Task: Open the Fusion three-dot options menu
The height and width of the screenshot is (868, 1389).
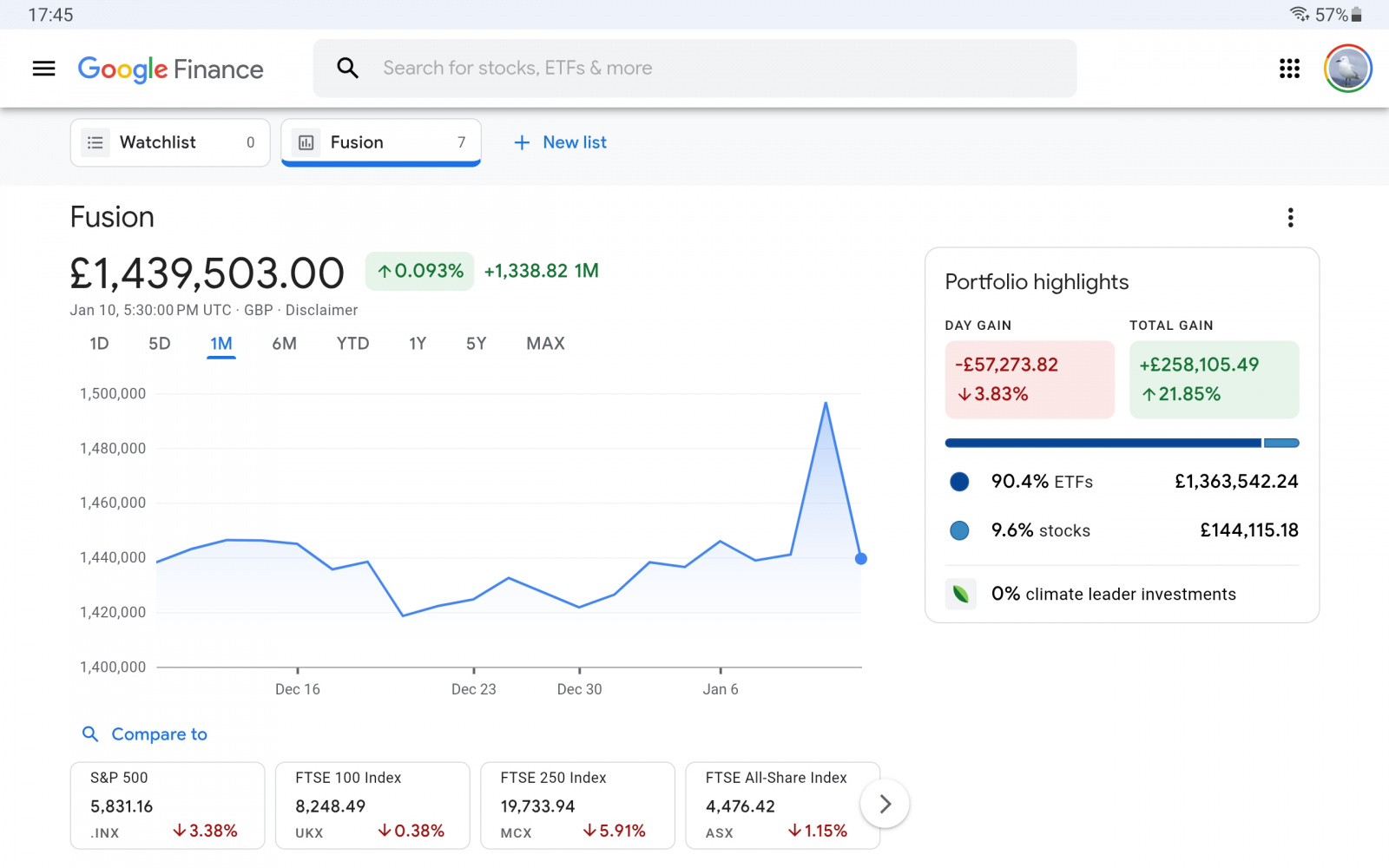Action: (1290, 217)
